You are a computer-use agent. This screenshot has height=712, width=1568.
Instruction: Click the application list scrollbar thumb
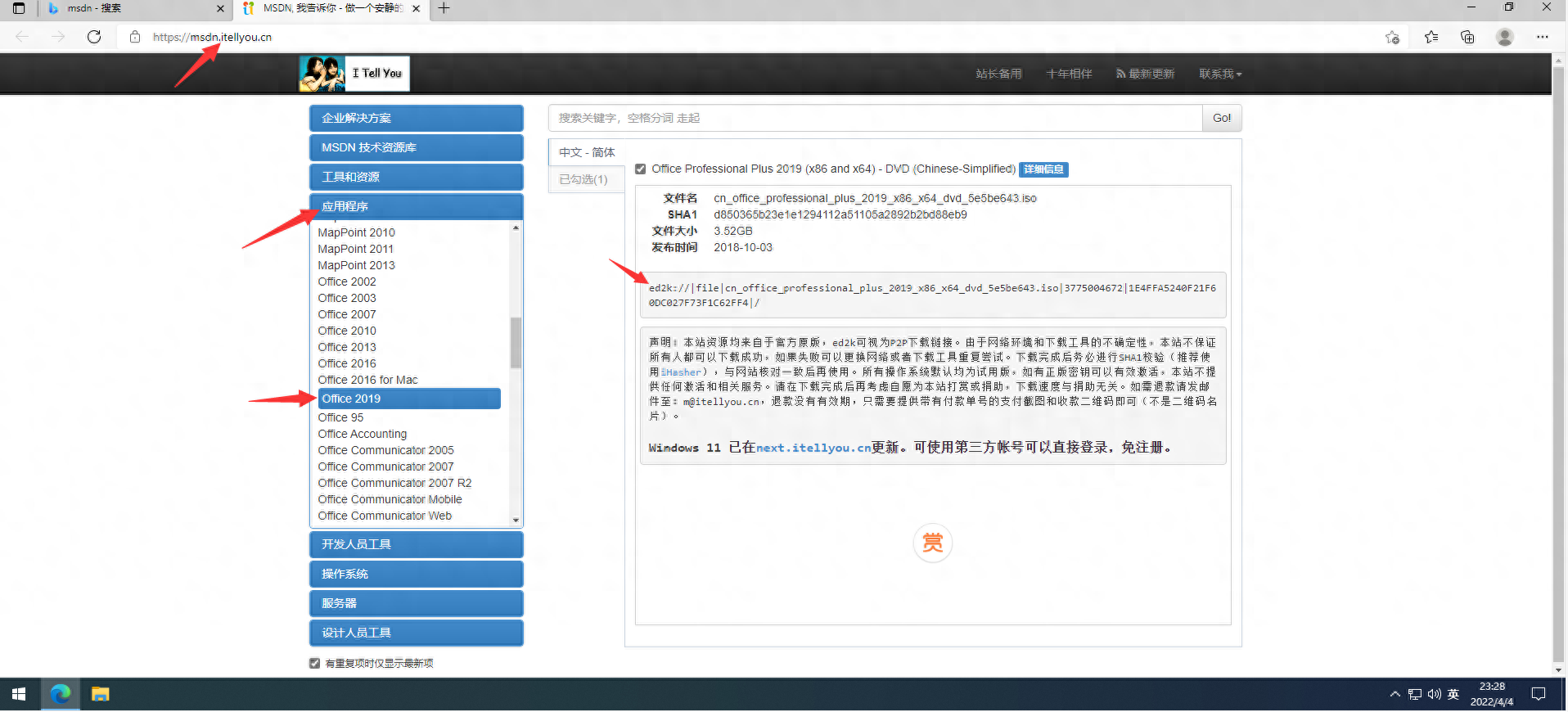[516, 342]
